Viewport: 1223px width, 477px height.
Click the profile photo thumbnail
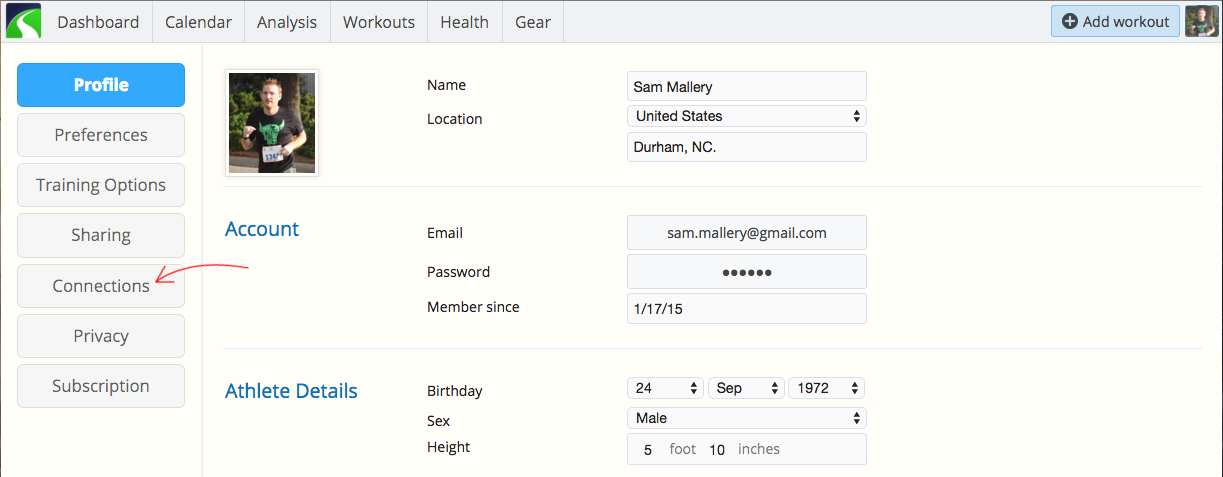point(272,123)
